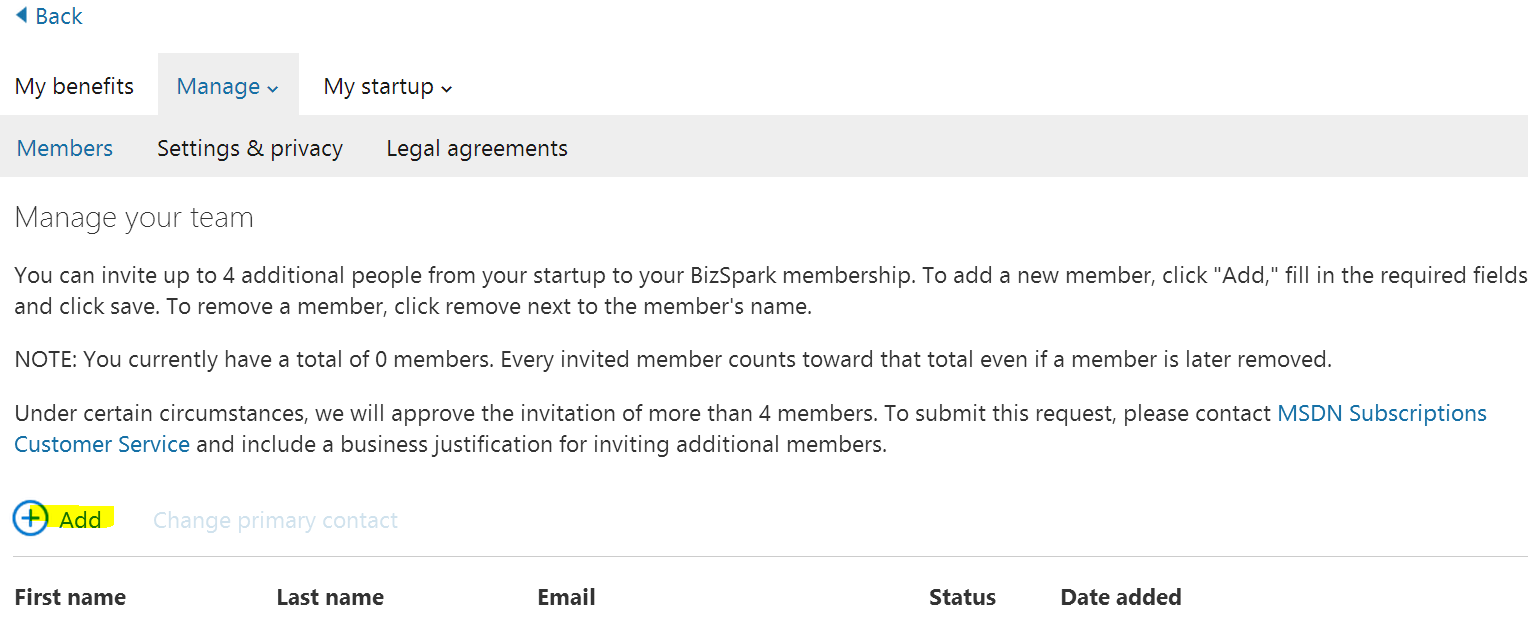
Task: Click the Date added column header
Action: [x=1120, y=598]
